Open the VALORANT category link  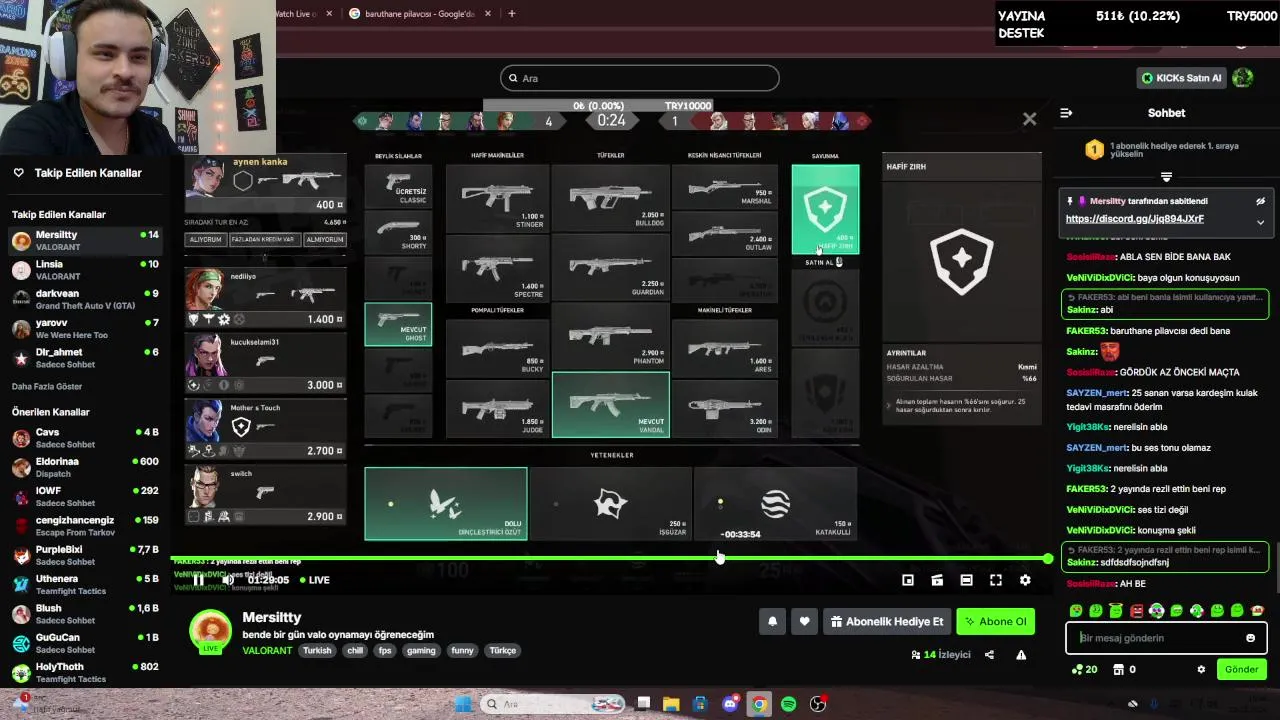coord(267,650)
